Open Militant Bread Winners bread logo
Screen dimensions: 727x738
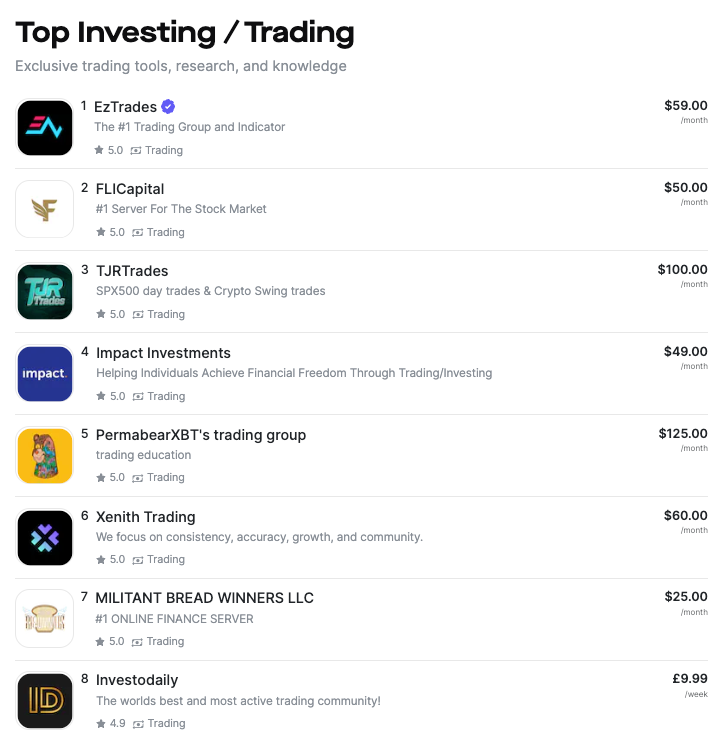[45, 618]
